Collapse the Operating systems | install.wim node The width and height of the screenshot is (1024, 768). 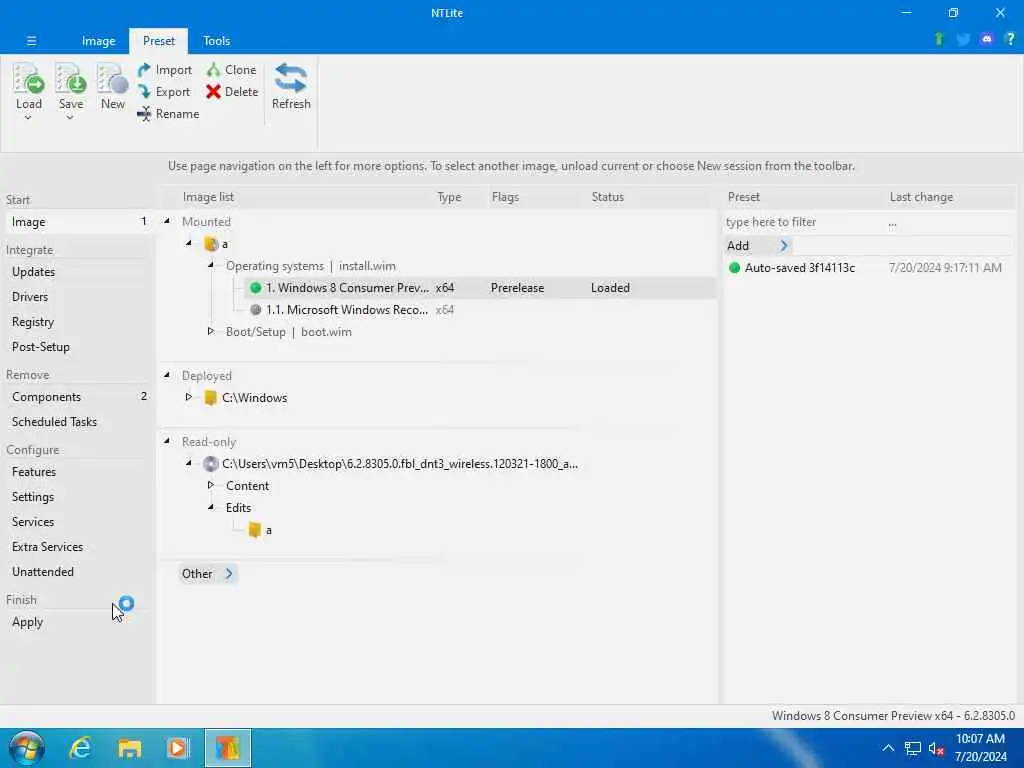coord(210,265)
